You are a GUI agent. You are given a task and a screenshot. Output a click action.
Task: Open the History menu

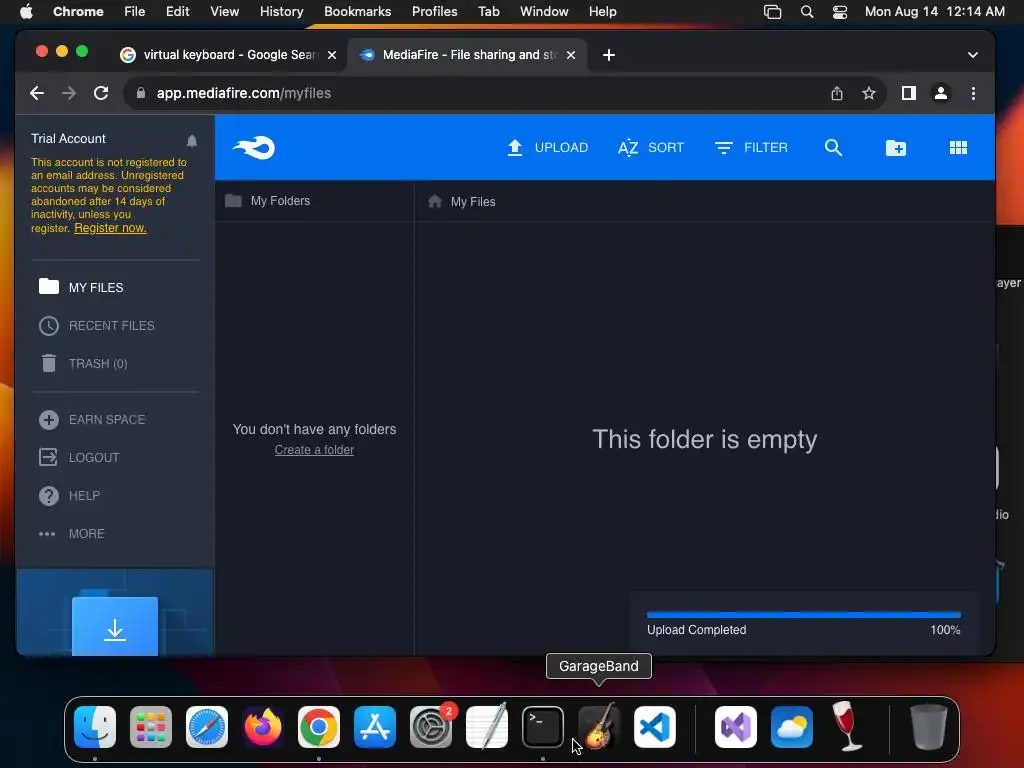pyautogui.click(x=281, y=11)
